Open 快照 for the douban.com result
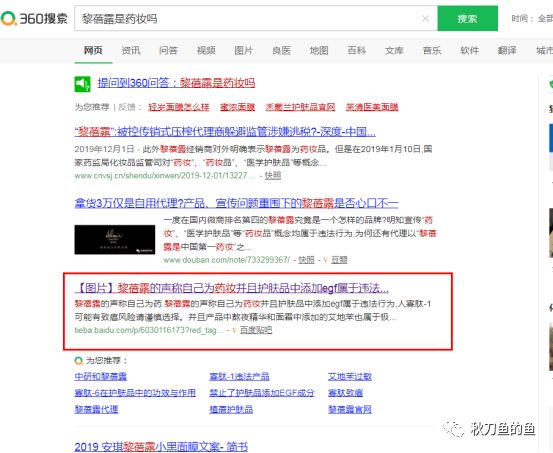Viewport: 553px width, 453px height. (306, 260)
